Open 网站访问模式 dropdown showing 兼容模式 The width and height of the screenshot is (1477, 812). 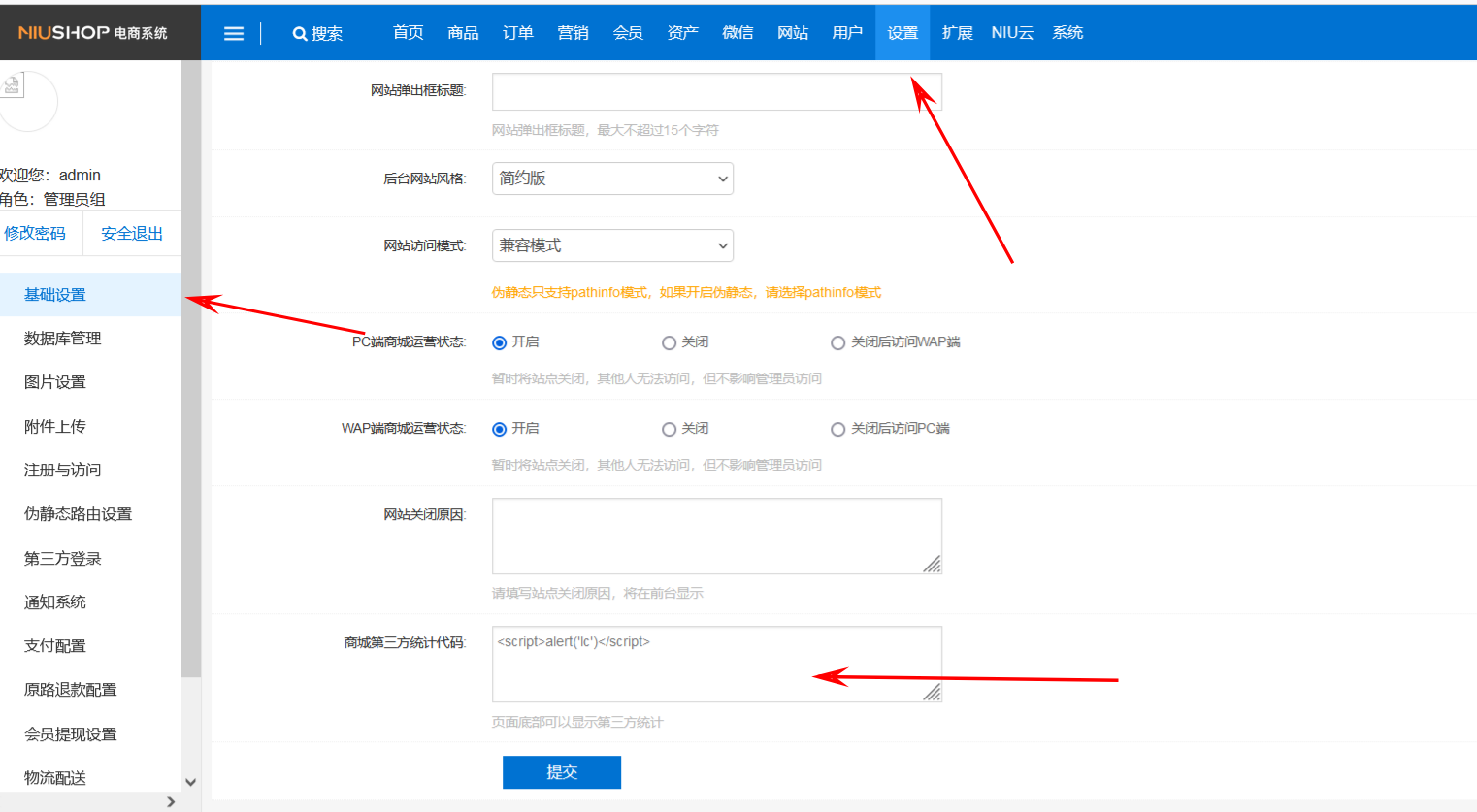coord(612,245)
